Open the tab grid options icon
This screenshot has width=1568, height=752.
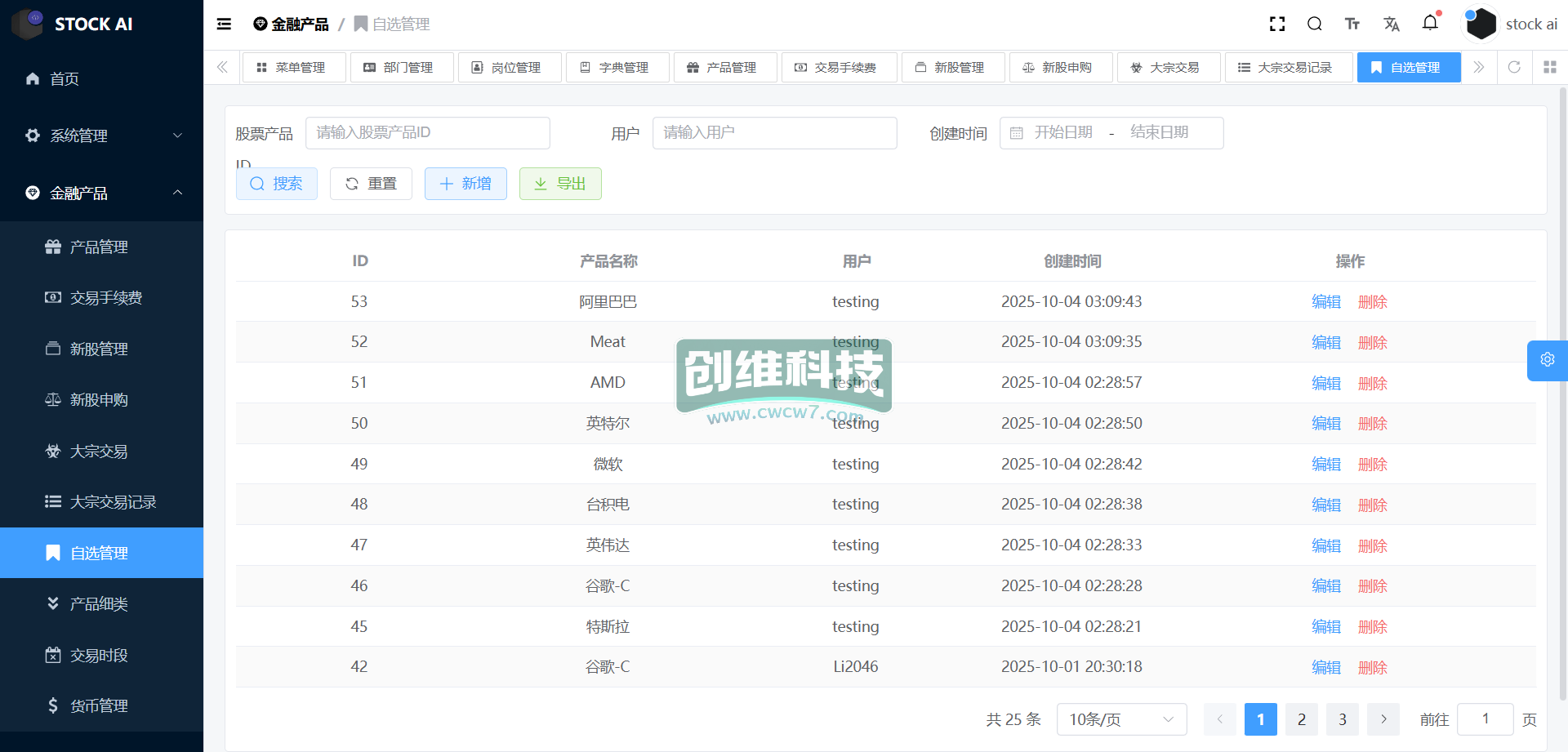(x=1549, y=67)
